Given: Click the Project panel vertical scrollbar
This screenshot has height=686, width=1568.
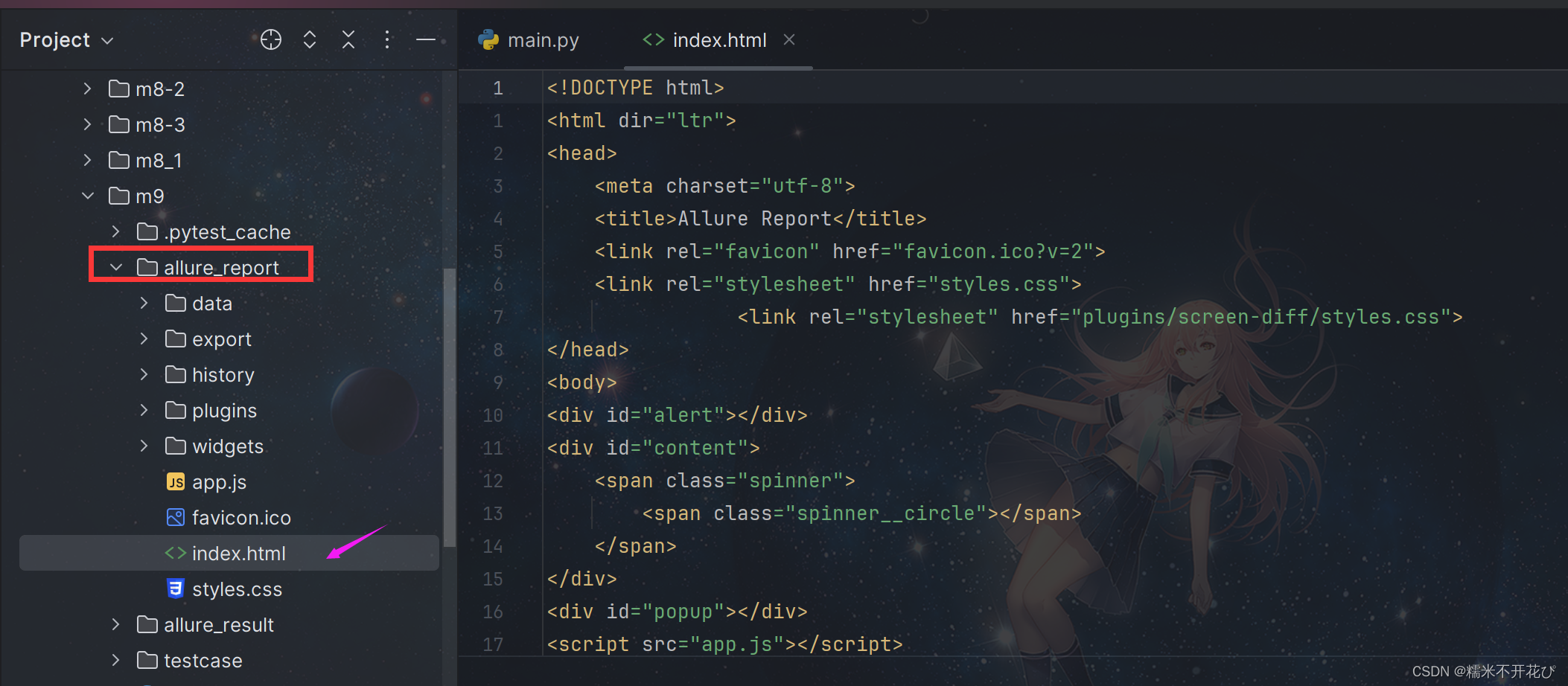Looking at the screenshot, I should (x=449, y=408).
